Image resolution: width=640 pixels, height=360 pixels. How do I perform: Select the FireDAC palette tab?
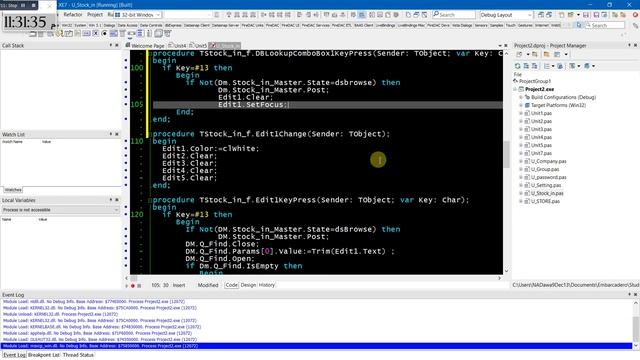272,25
